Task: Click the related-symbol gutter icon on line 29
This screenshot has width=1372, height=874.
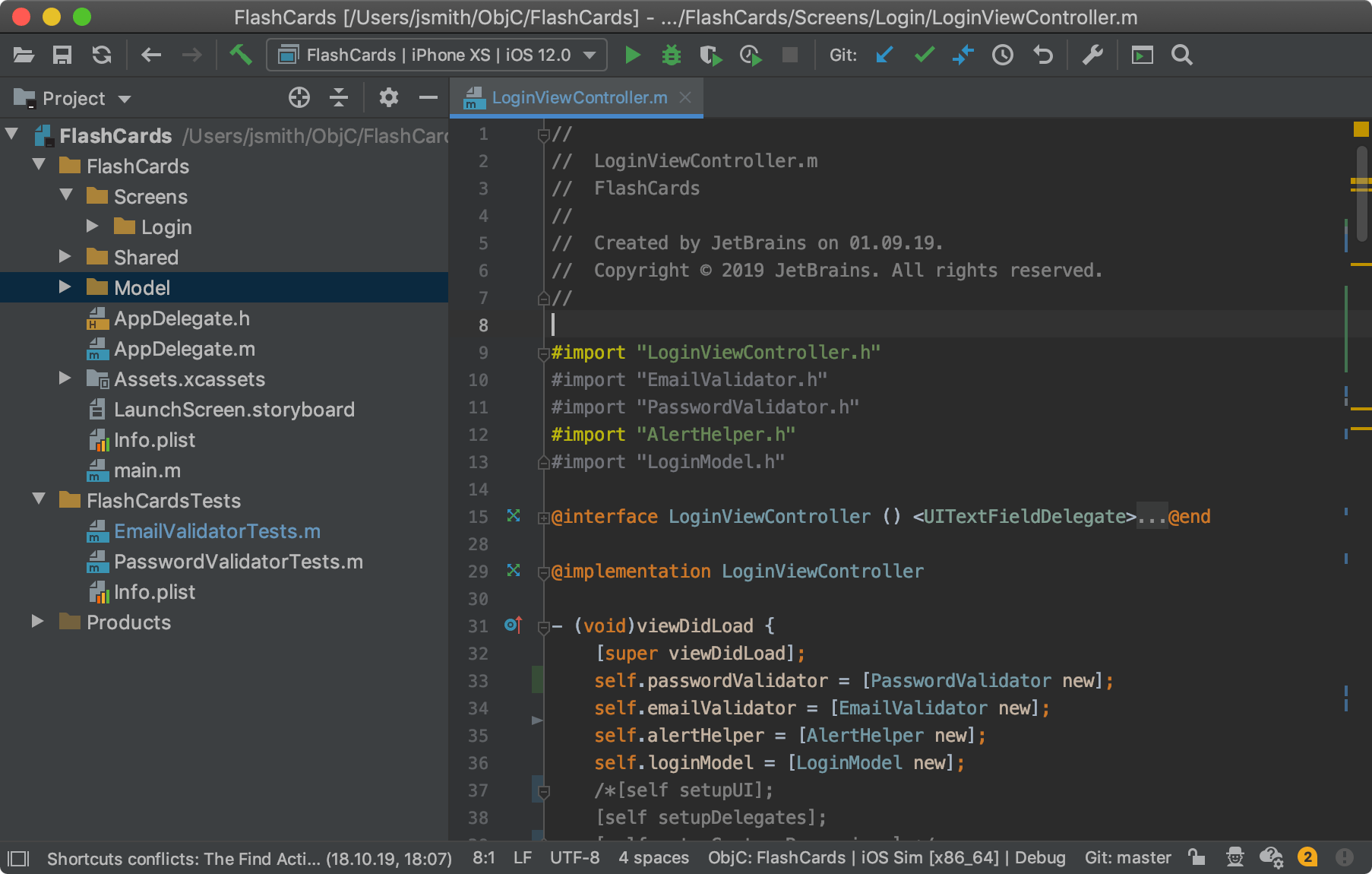Action: click(514, 570)
